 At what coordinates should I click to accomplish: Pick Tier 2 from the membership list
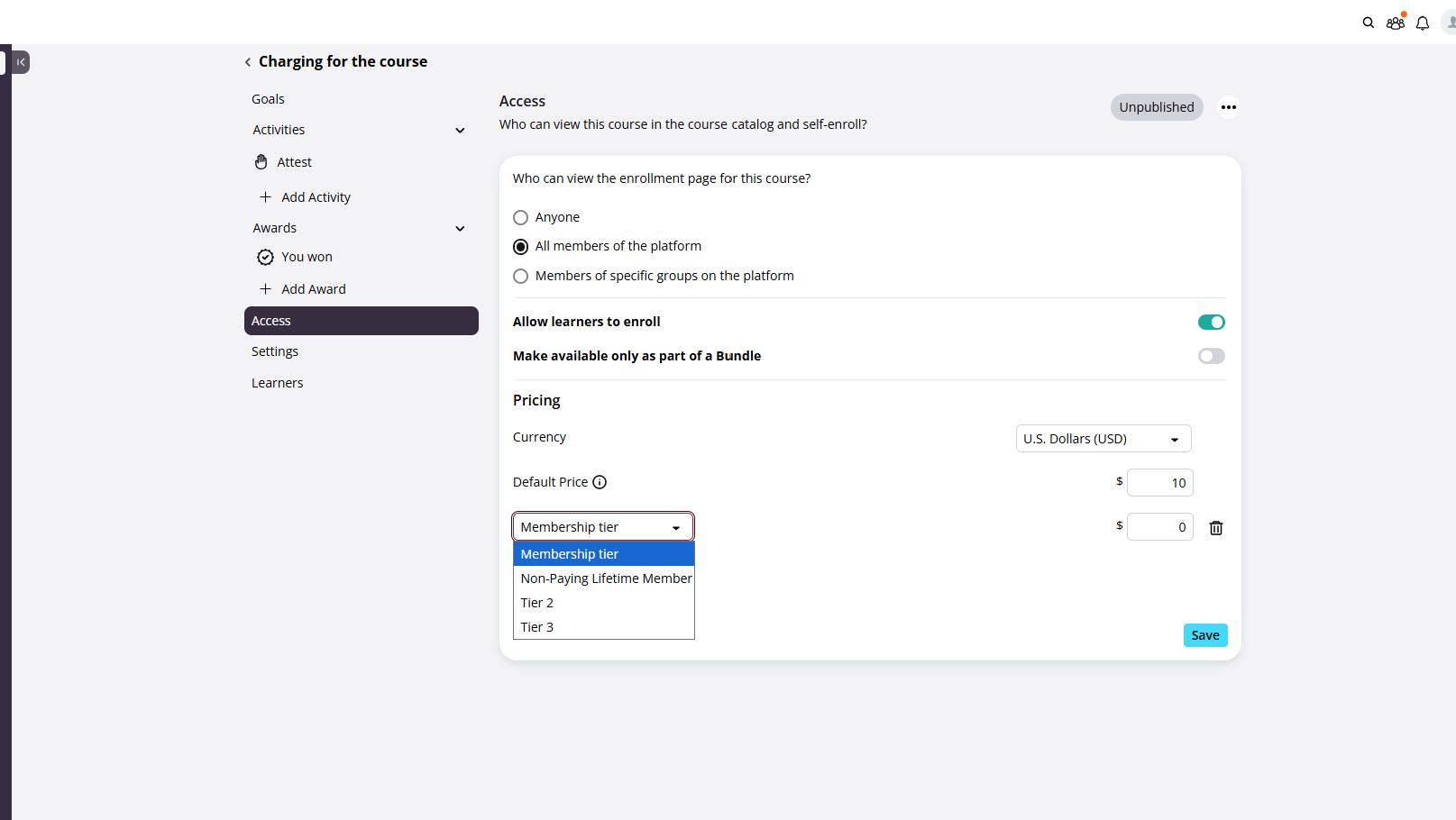coord(603,603)
